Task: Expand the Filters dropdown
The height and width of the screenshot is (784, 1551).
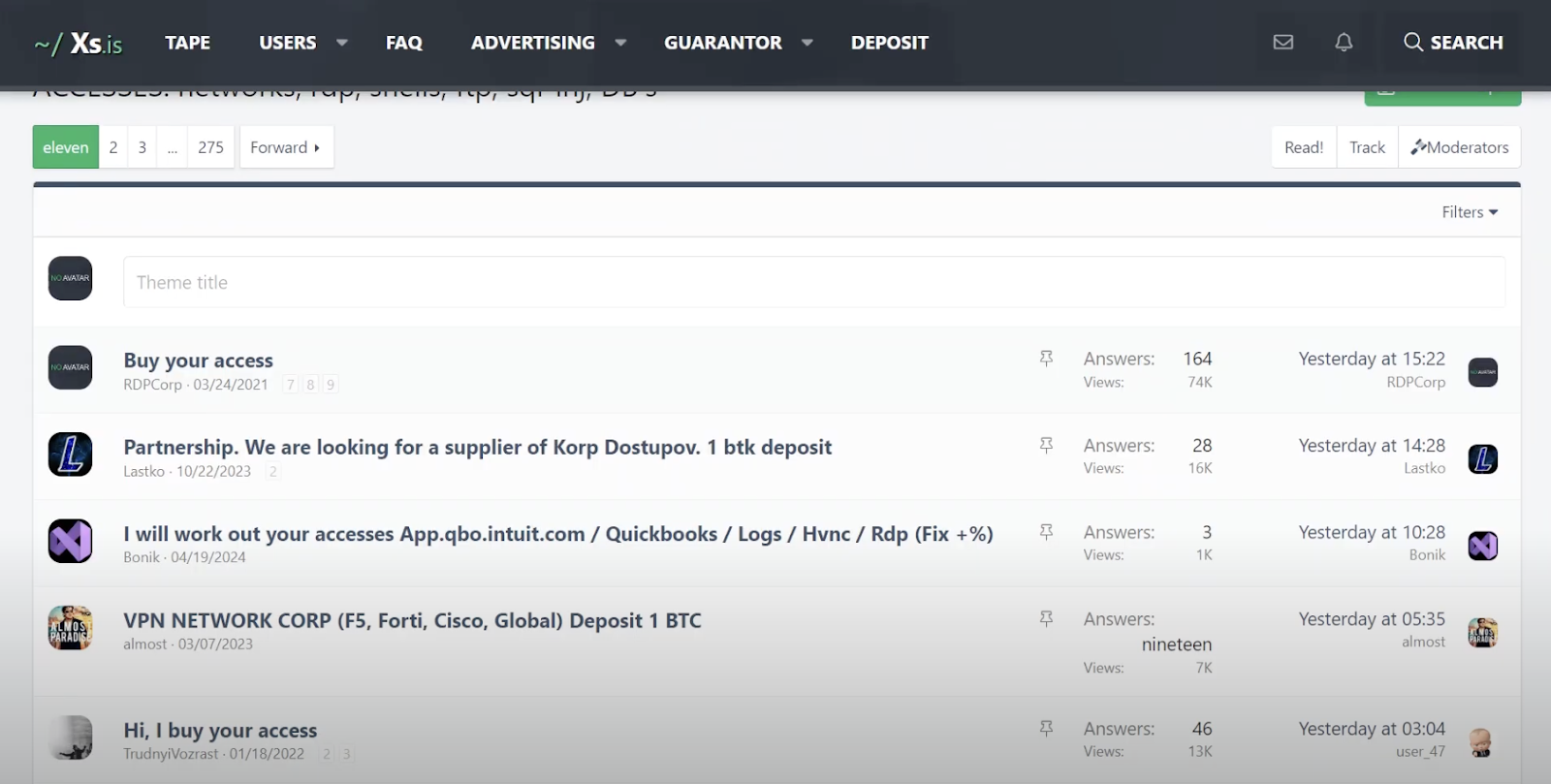Action: (1470, 212)
